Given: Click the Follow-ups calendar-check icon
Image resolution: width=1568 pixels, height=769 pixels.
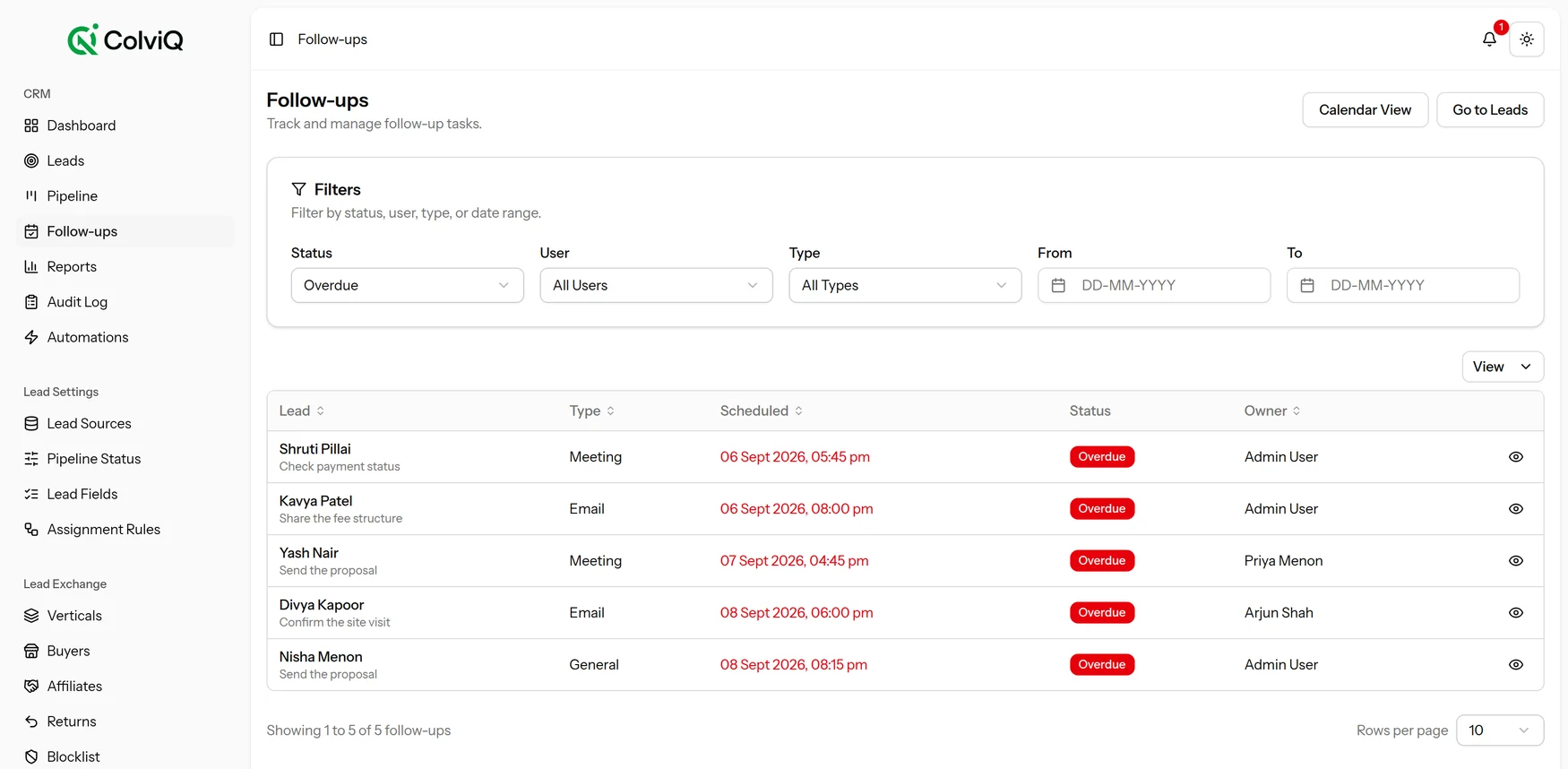Looking at the screenshot, I should tap(31, 231).
